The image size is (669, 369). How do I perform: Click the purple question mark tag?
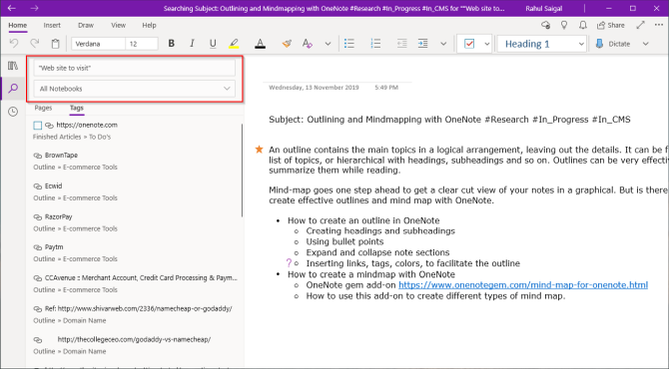coord(289,263)
